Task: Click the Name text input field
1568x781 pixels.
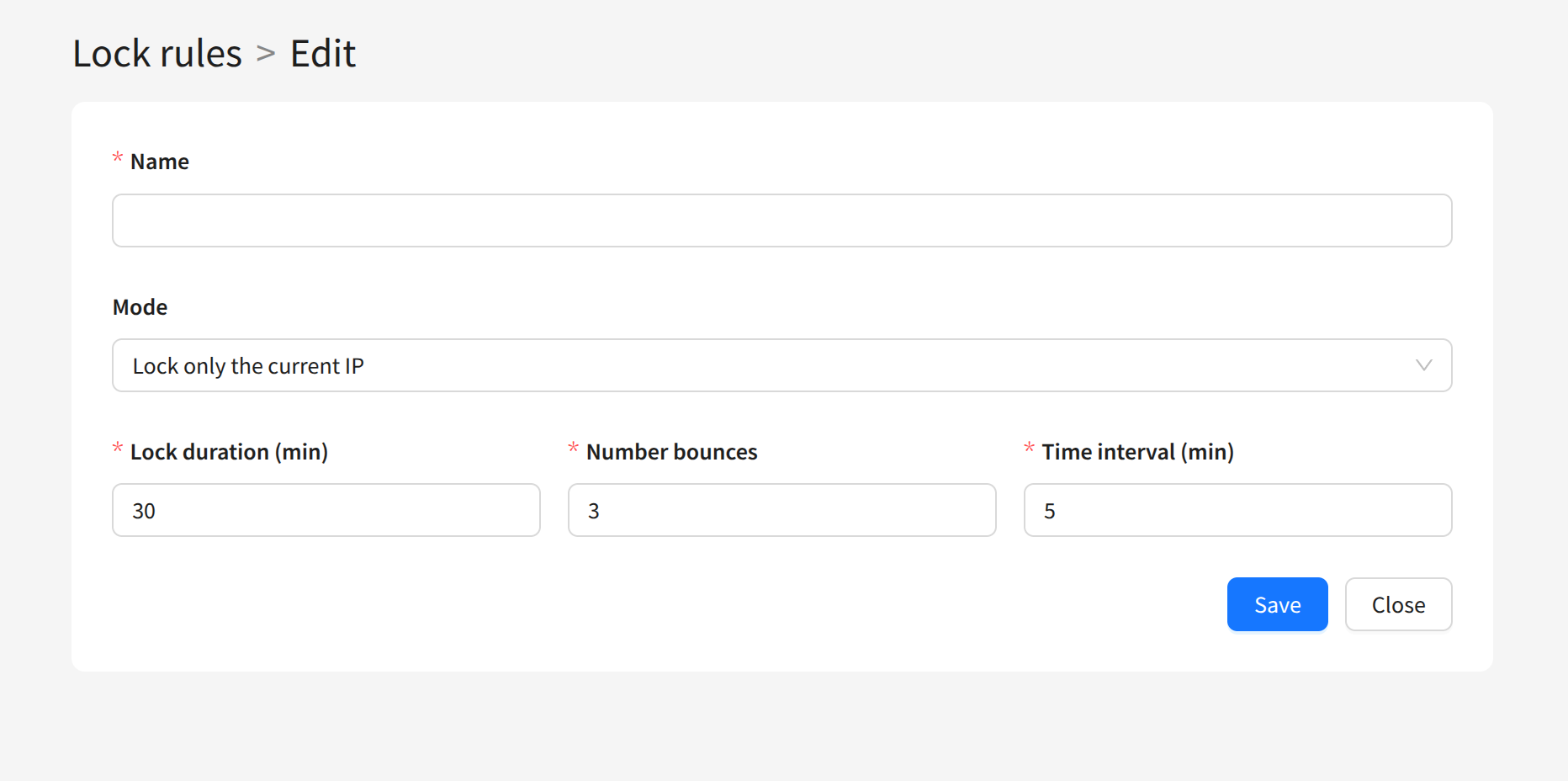Action: click(x=781, y=220)
